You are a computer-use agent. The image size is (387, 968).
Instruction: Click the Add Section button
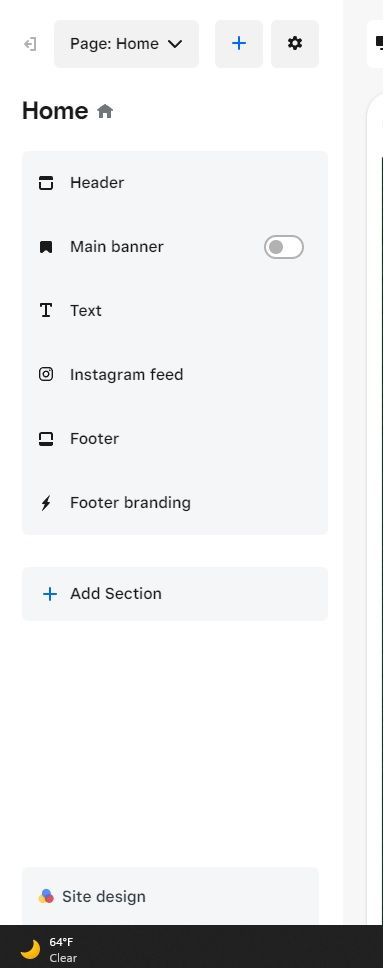point(175,594)
